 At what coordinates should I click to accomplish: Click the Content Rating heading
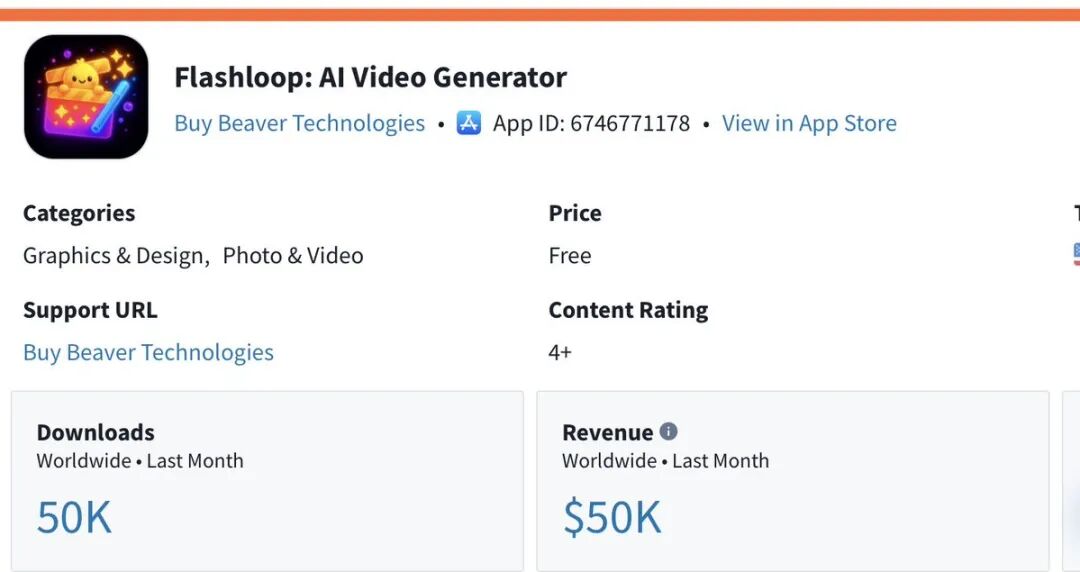pos(628,310)
